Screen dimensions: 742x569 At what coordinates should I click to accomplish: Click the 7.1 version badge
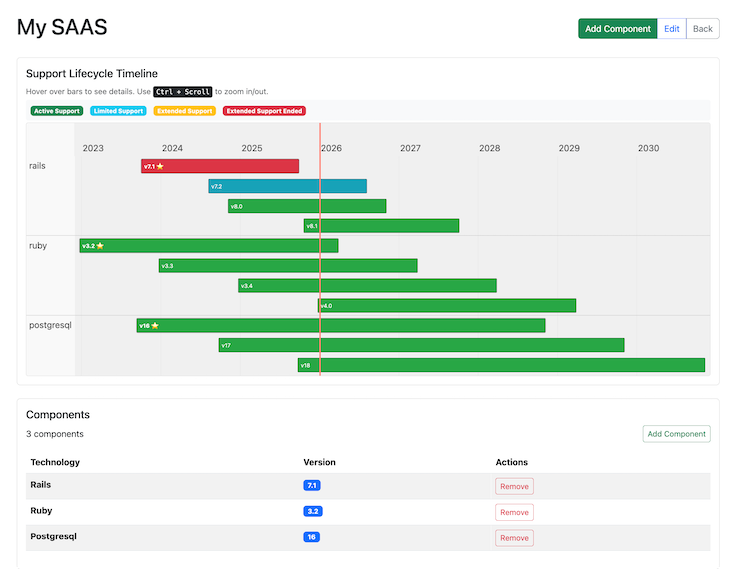click(x=312, y=485)
